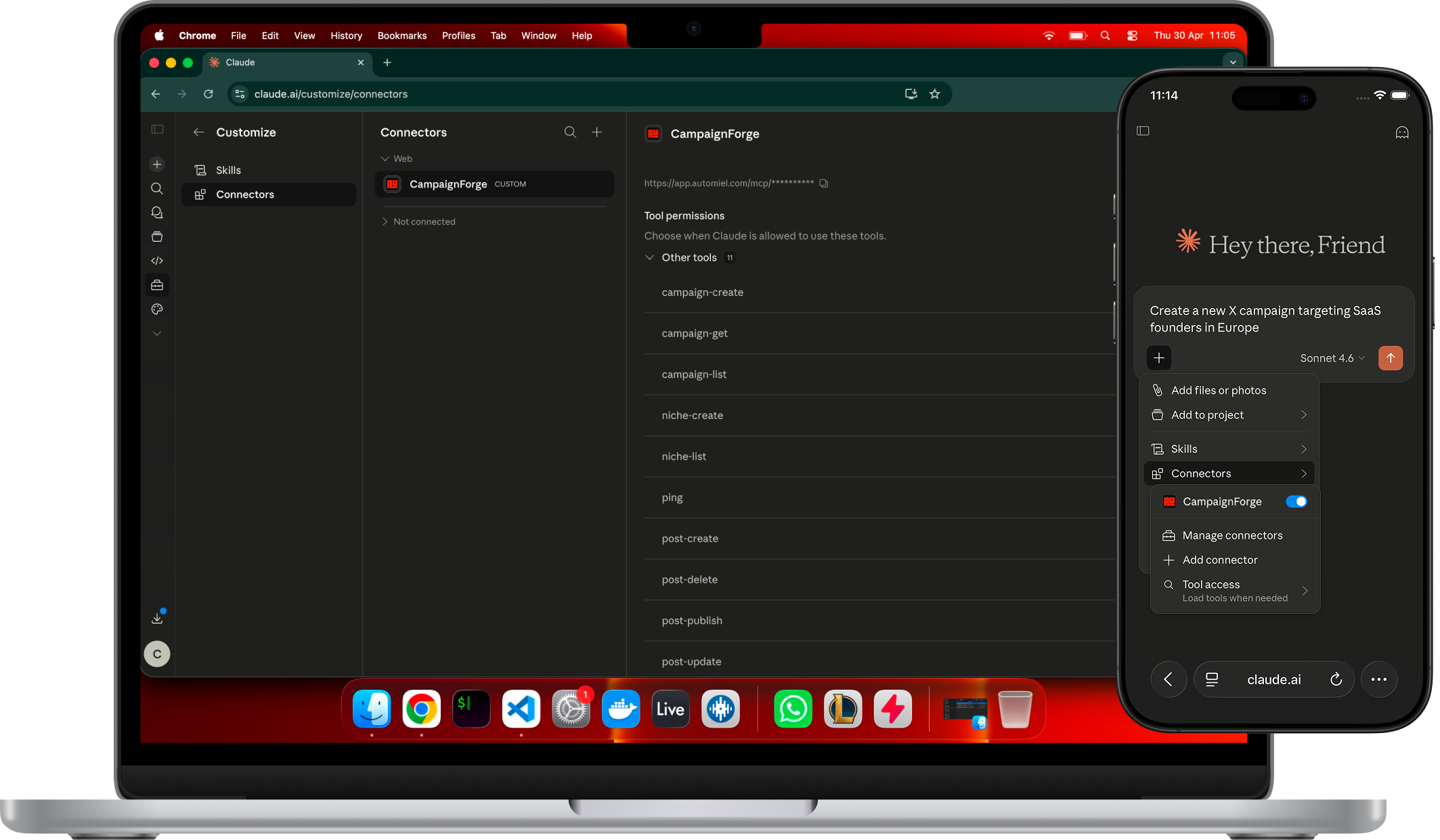Image resolution: width=1440 pixels, height=840 pixels.
Task: Select the CampaignForge custom connector in list
Action: pos(495,184)
